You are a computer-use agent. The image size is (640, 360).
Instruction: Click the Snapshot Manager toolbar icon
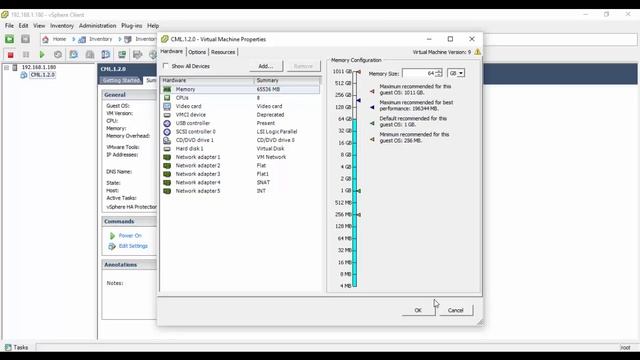click(106, 54)
